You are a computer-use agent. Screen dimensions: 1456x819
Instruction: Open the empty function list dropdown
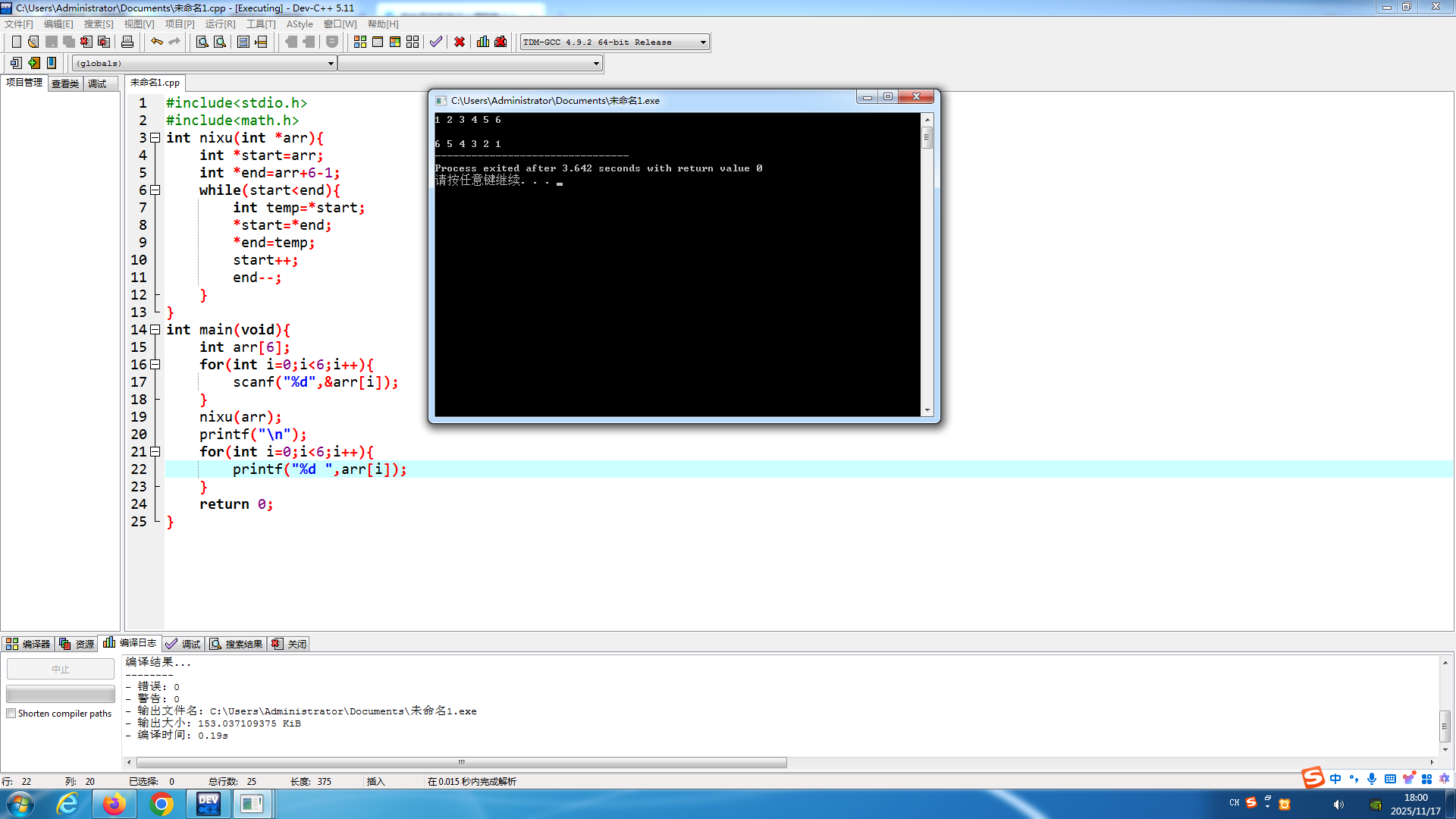click(596, 64)
